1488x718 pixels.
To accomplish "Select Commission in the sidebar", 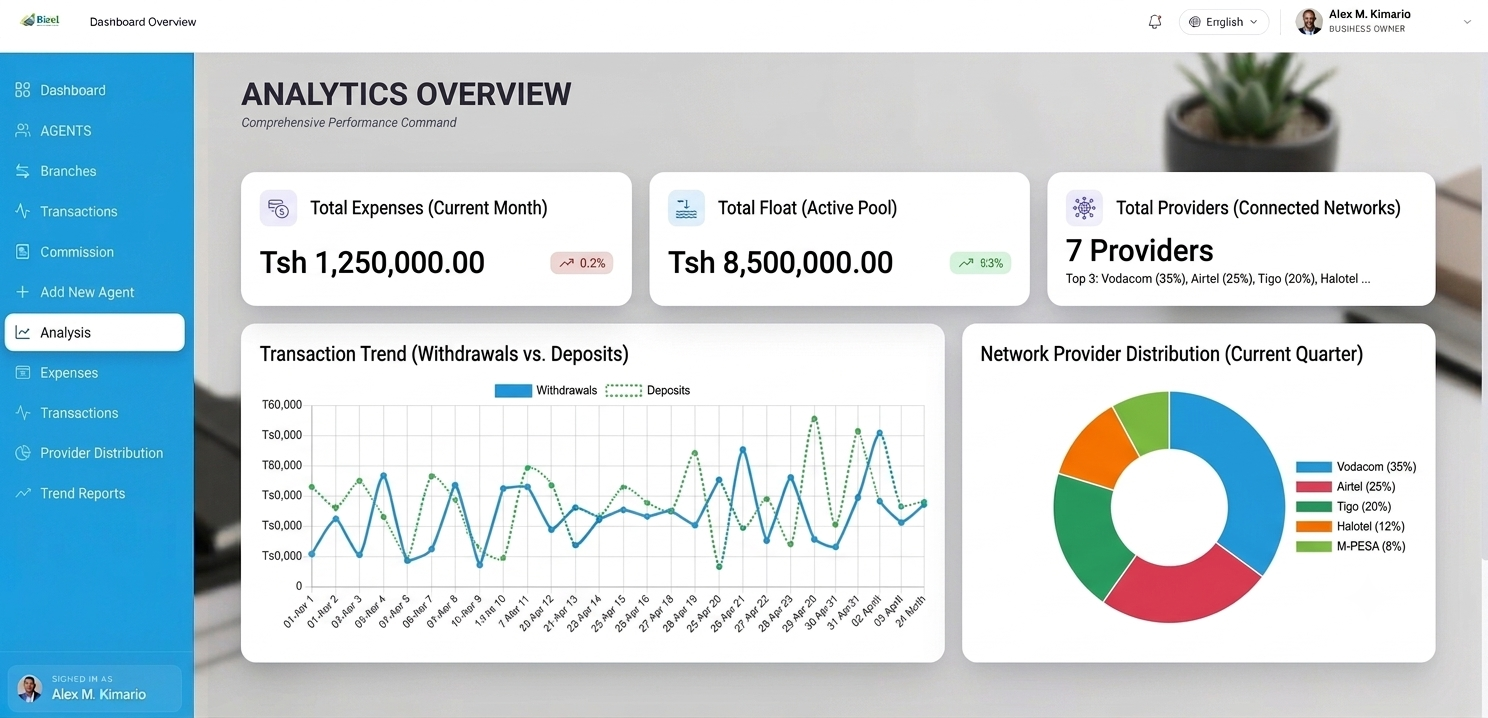I will tap(95, 252).
